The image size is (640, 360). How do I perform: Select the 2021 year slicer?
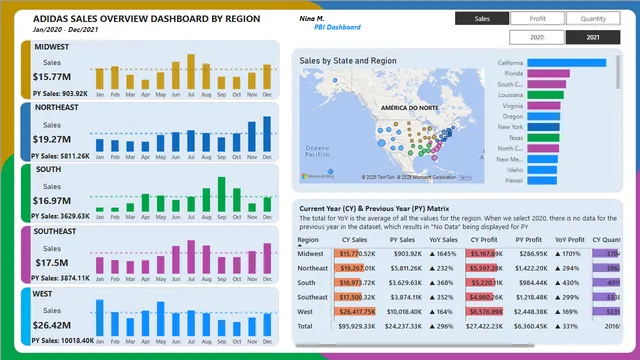tap(593, 37)
